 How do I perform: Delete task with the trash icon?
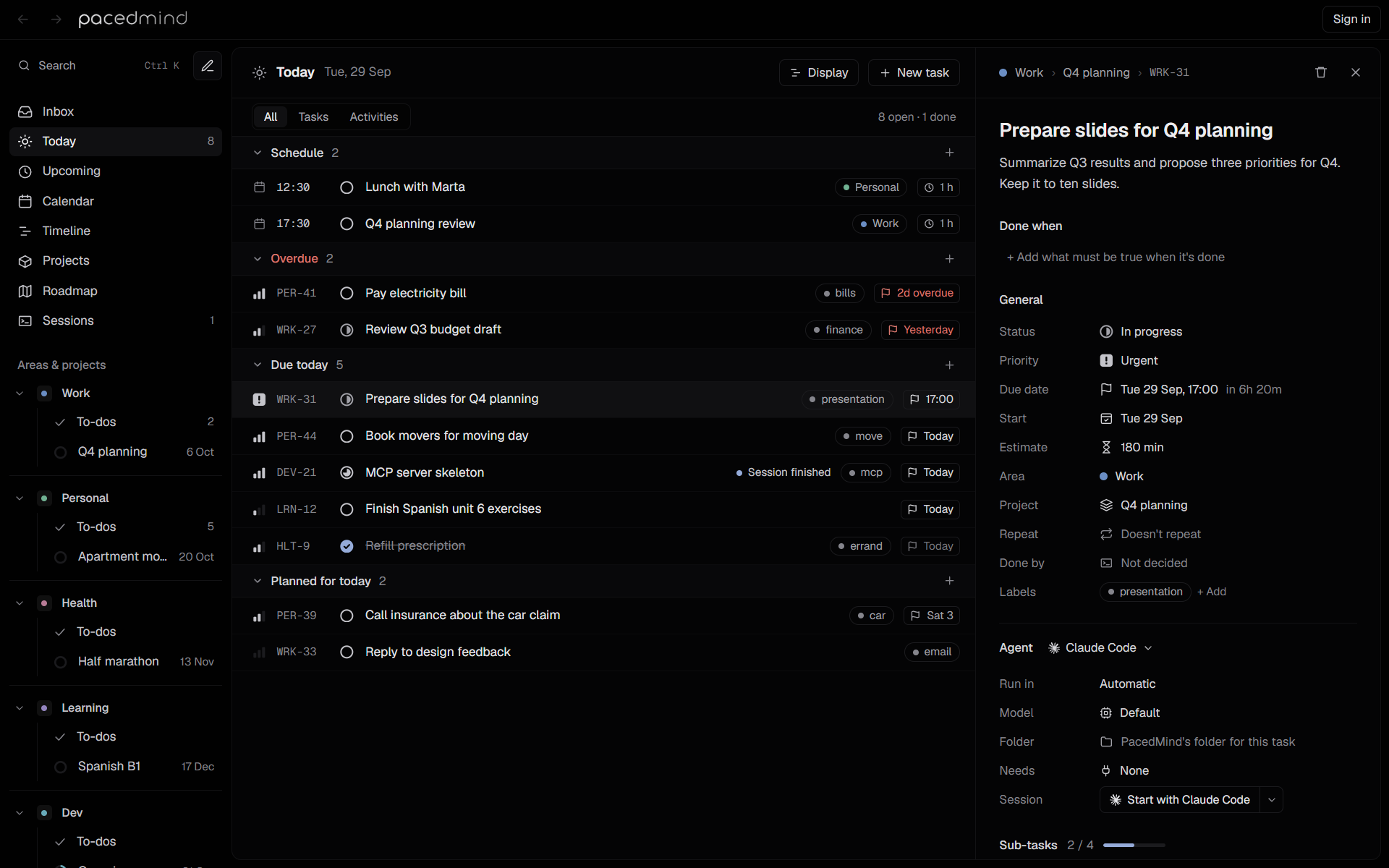pos(1321,72)
